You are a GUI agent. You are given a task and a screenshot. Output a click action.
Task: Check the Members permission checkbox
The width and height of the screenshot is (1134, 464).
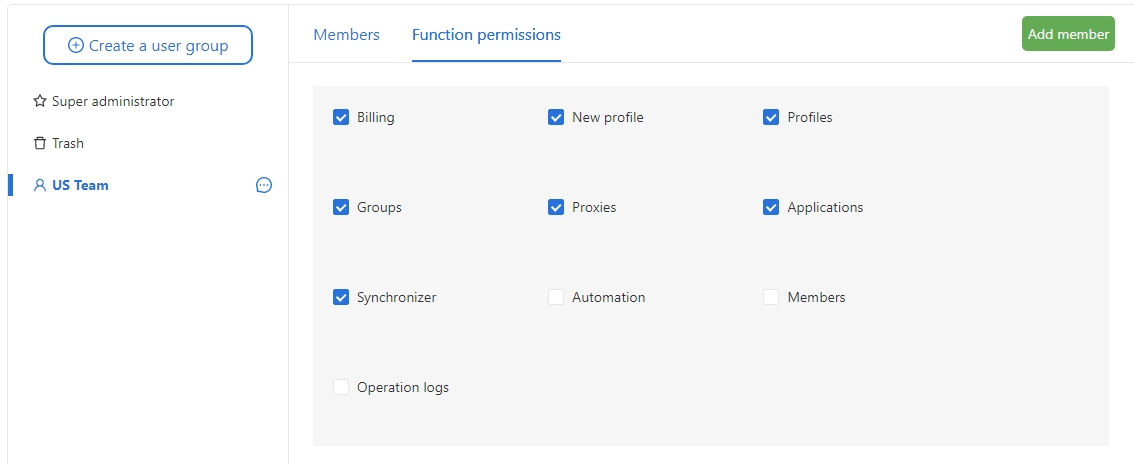(x=771, y=297)
